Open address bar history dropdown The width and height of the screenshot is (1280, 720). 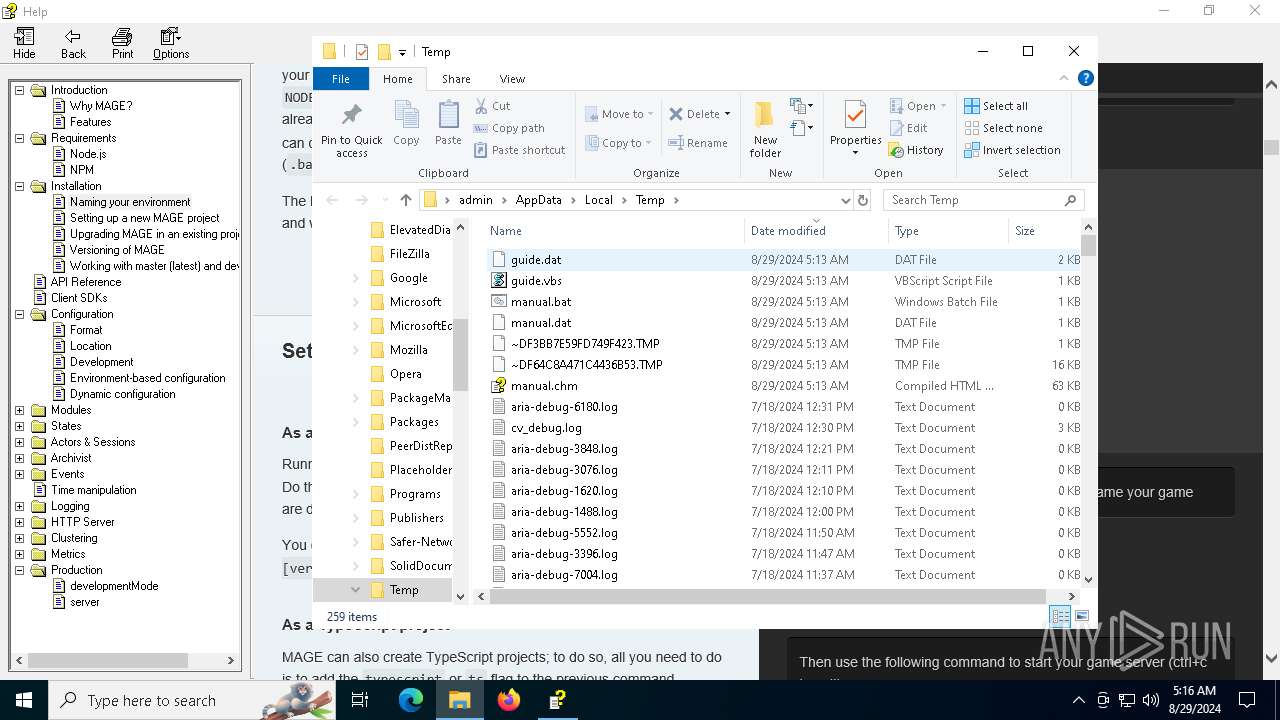[x=845, y=200]
